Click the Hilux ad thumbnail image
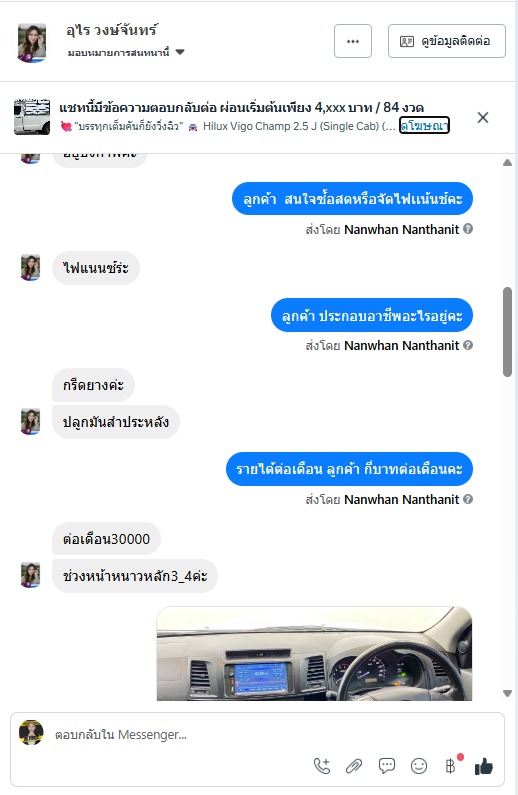Screen dimensions: 518x795 [32, 117]
